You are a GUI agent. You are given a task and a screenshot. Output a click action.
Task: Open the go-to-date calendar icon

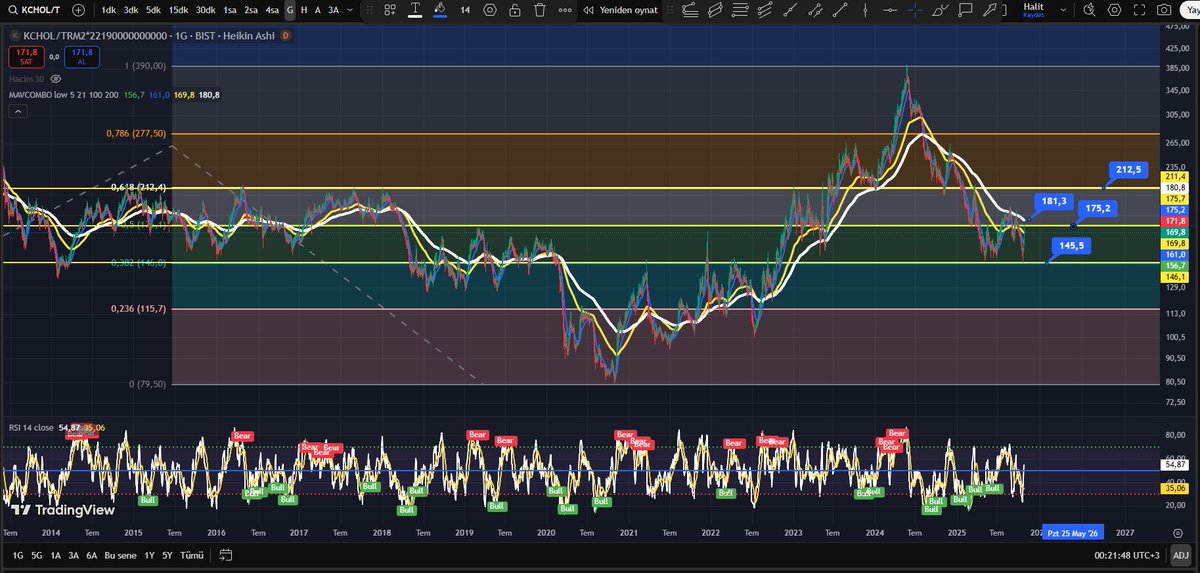tap(226, 555)
